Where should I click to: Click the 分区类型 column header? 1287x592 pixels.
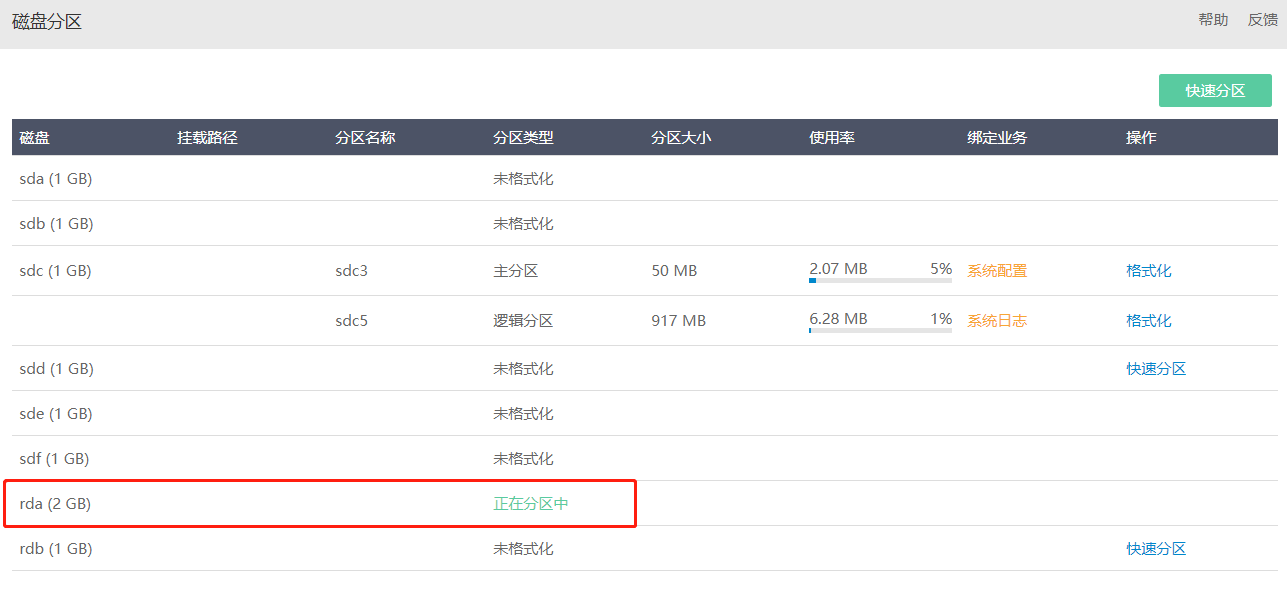523,137
